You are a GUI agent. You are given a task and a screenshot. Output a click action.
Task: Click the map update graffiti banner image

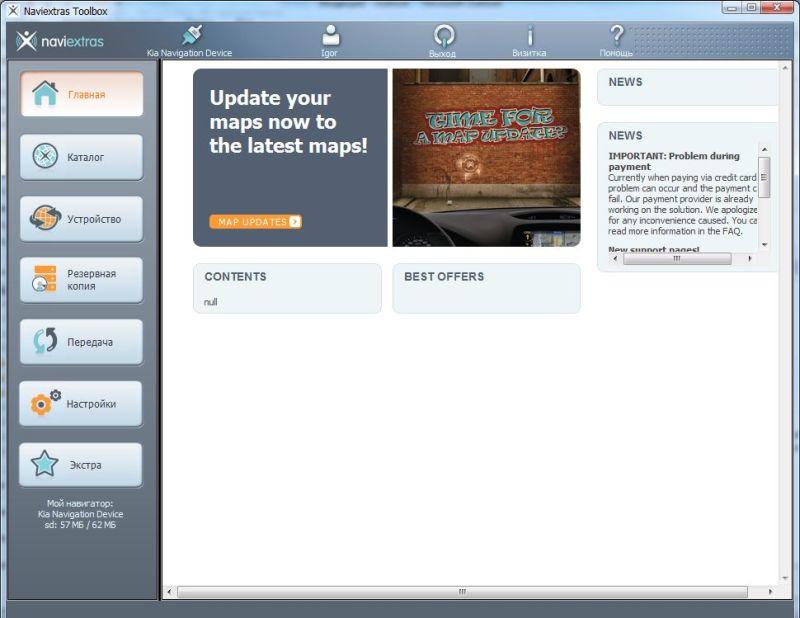pyautogui.click(x=486, y=157)
